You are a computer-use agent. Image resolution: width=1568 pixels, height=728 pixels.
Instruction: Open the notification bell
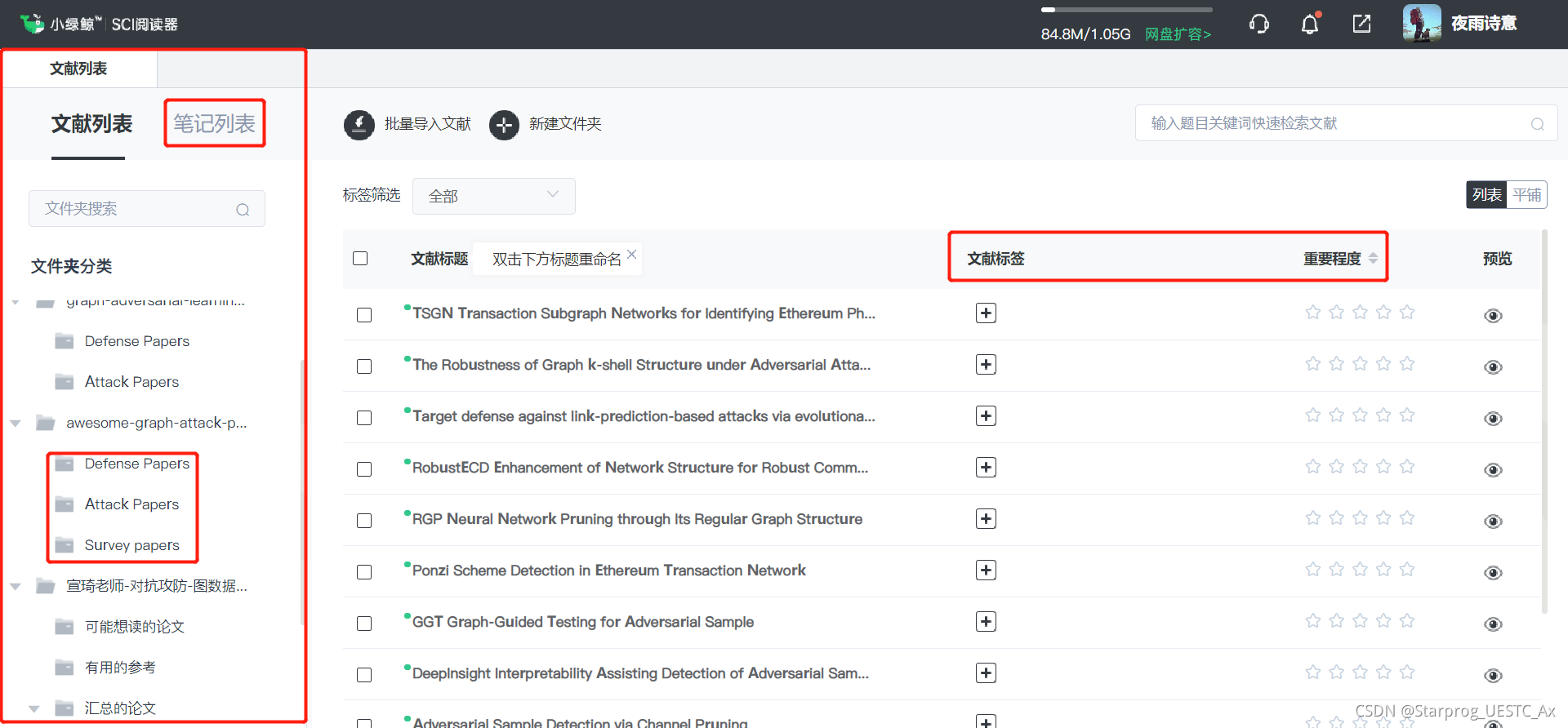(1310, 24)
